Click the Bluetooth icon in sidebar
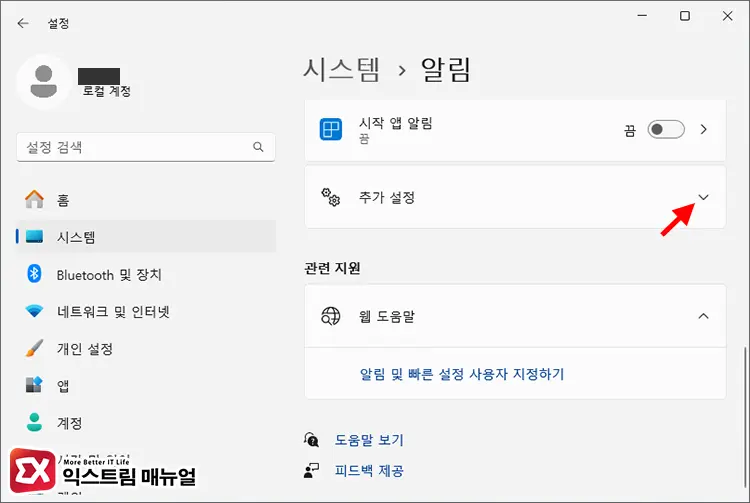 pos(34,274)
